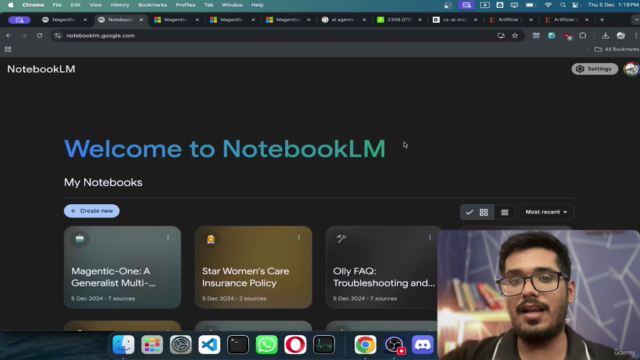Open options menu on Olly FAQ card
The width and height of the screenshot is (640, 360).
[x=430, y=238]
